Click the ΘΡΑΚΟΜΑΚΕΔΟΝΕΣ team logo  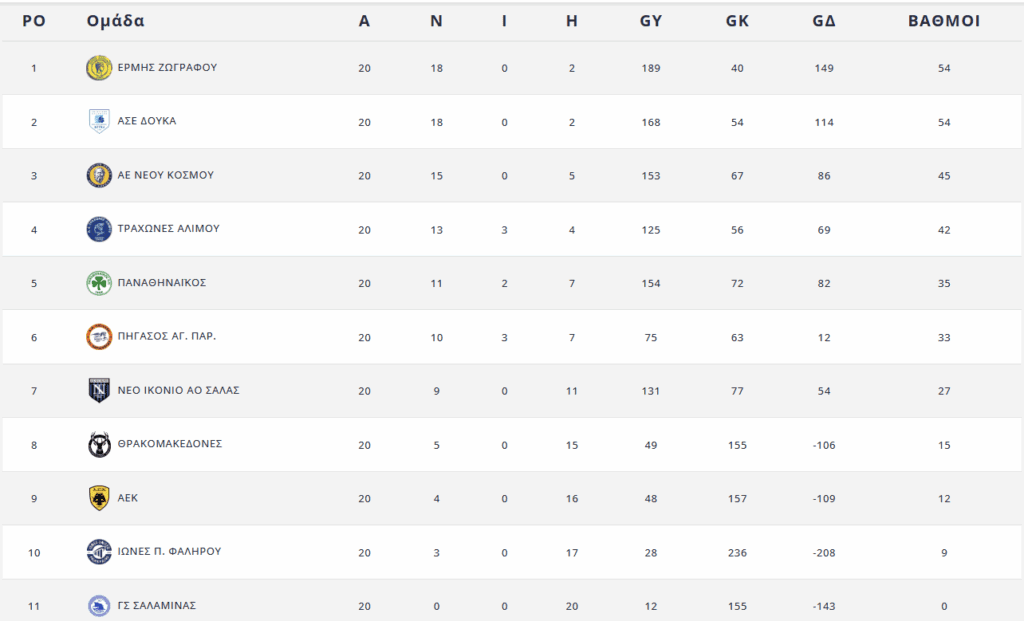(99, 444)
